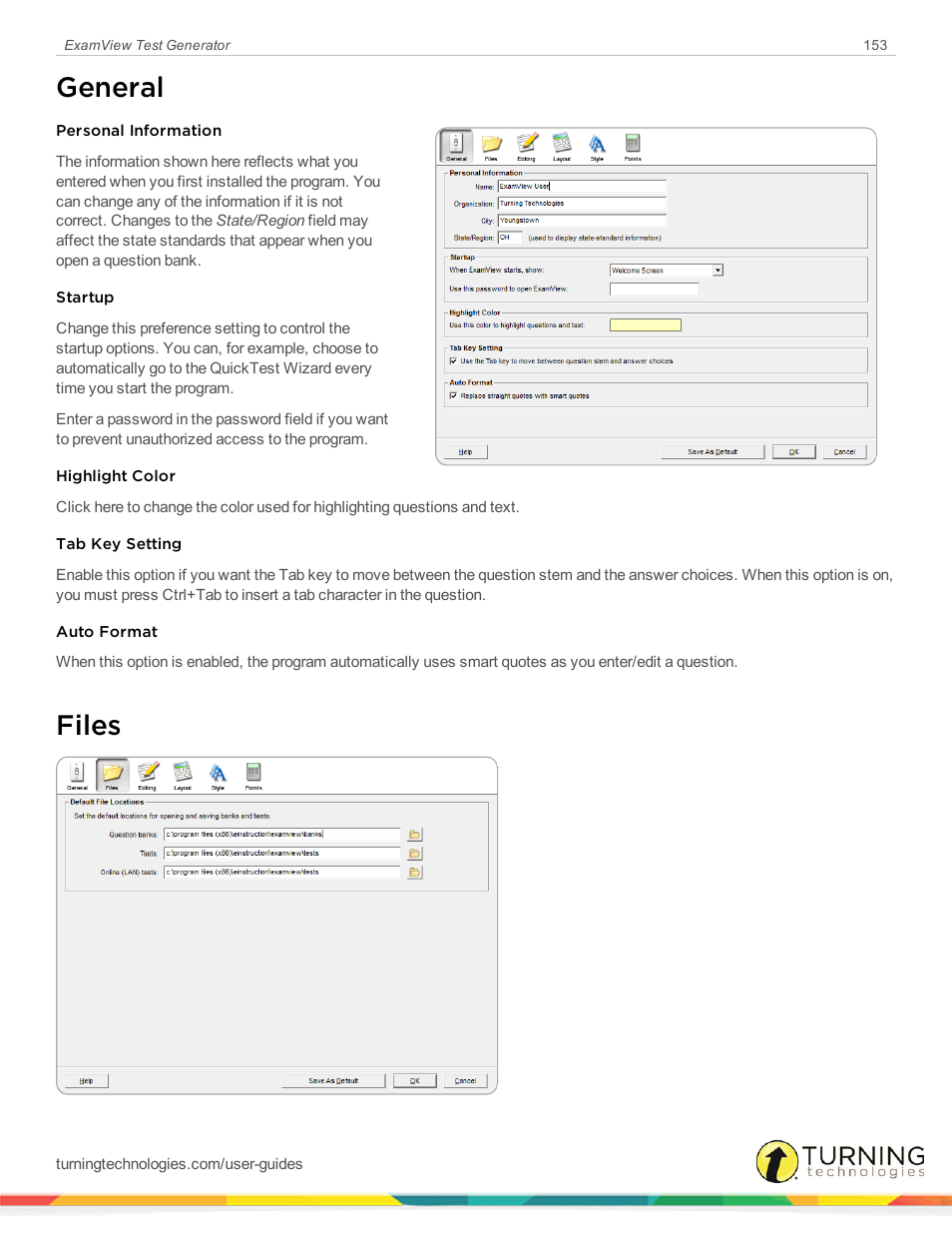Toggle the Tab key setting checkbox
Screen dimensions: 952x1233
453,361
